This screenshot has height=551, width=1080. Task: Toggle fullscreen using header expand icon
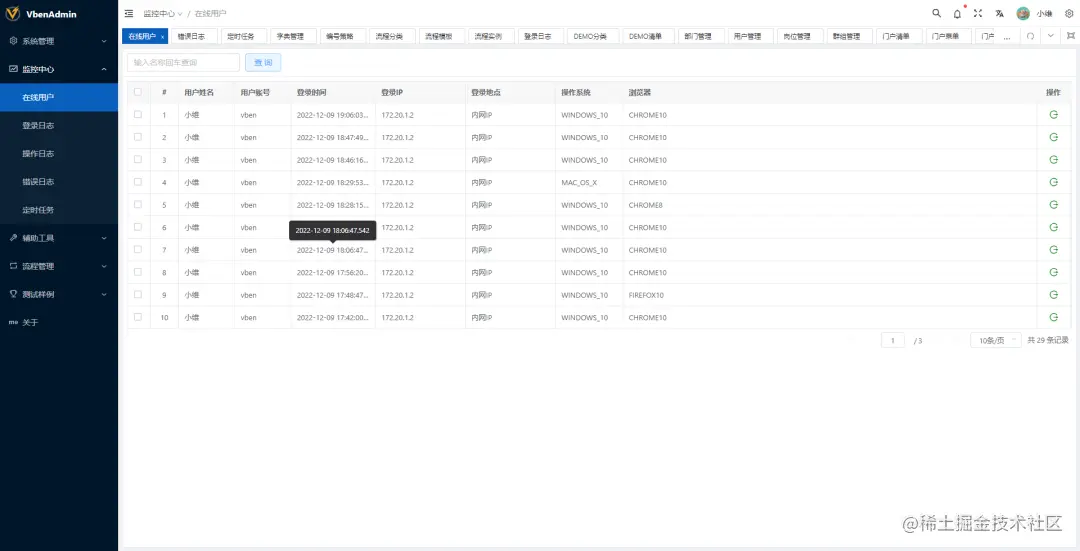click(x=977, y=13)
